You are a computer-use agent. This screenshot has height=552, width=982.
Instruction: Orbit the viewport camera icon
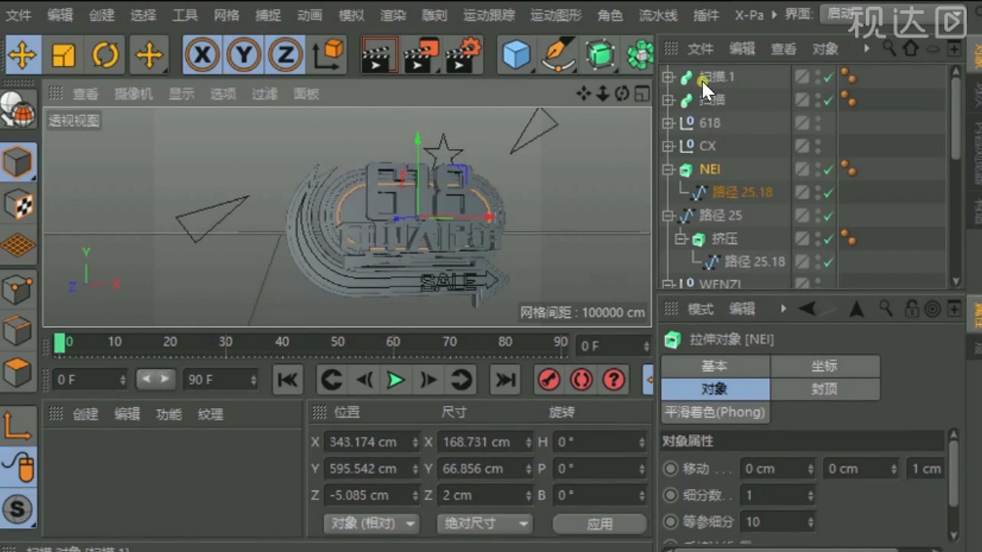coord(622,94)
